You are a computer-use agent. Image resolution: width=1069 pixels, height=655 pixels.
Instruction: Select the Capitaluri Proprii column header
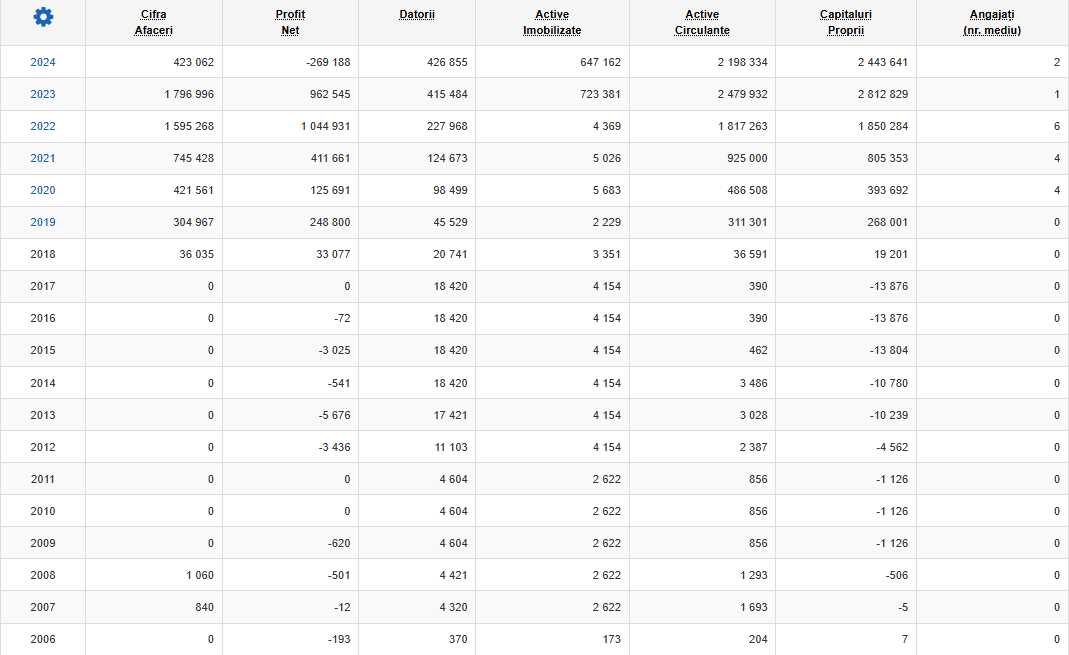(846, 22)
